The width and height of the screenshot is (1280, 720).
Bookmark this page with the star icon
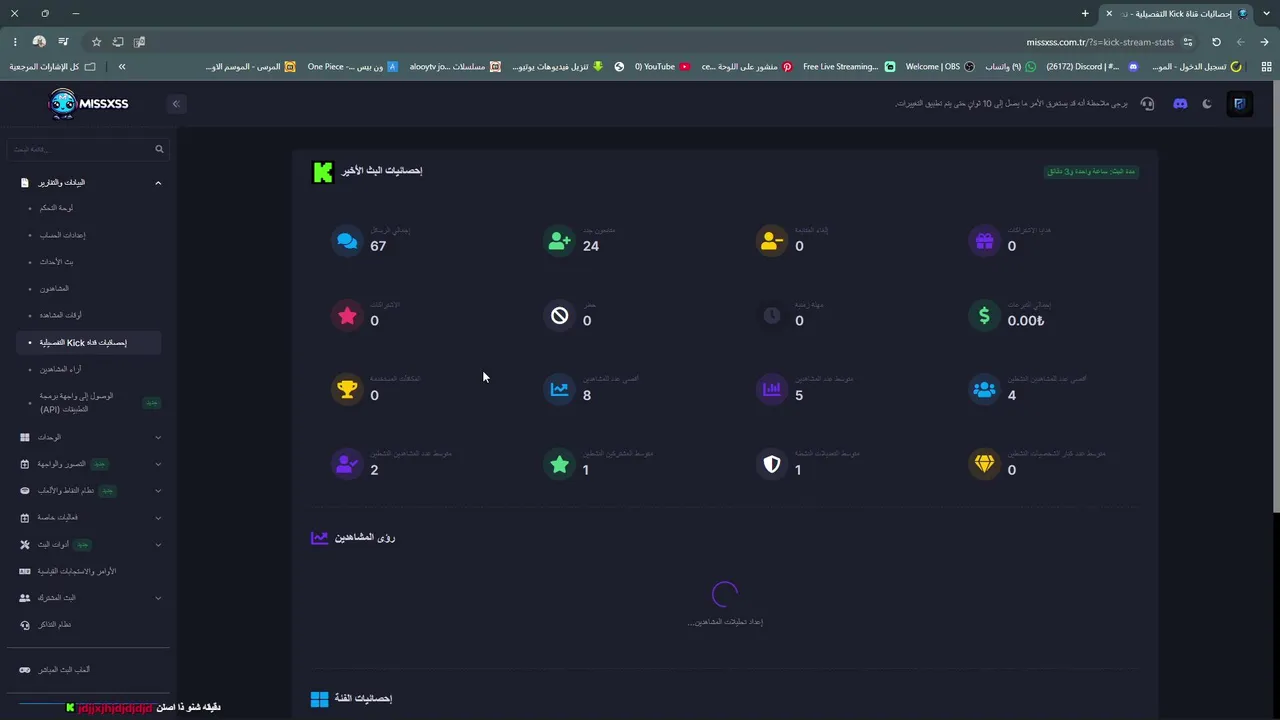click(96, 42)
